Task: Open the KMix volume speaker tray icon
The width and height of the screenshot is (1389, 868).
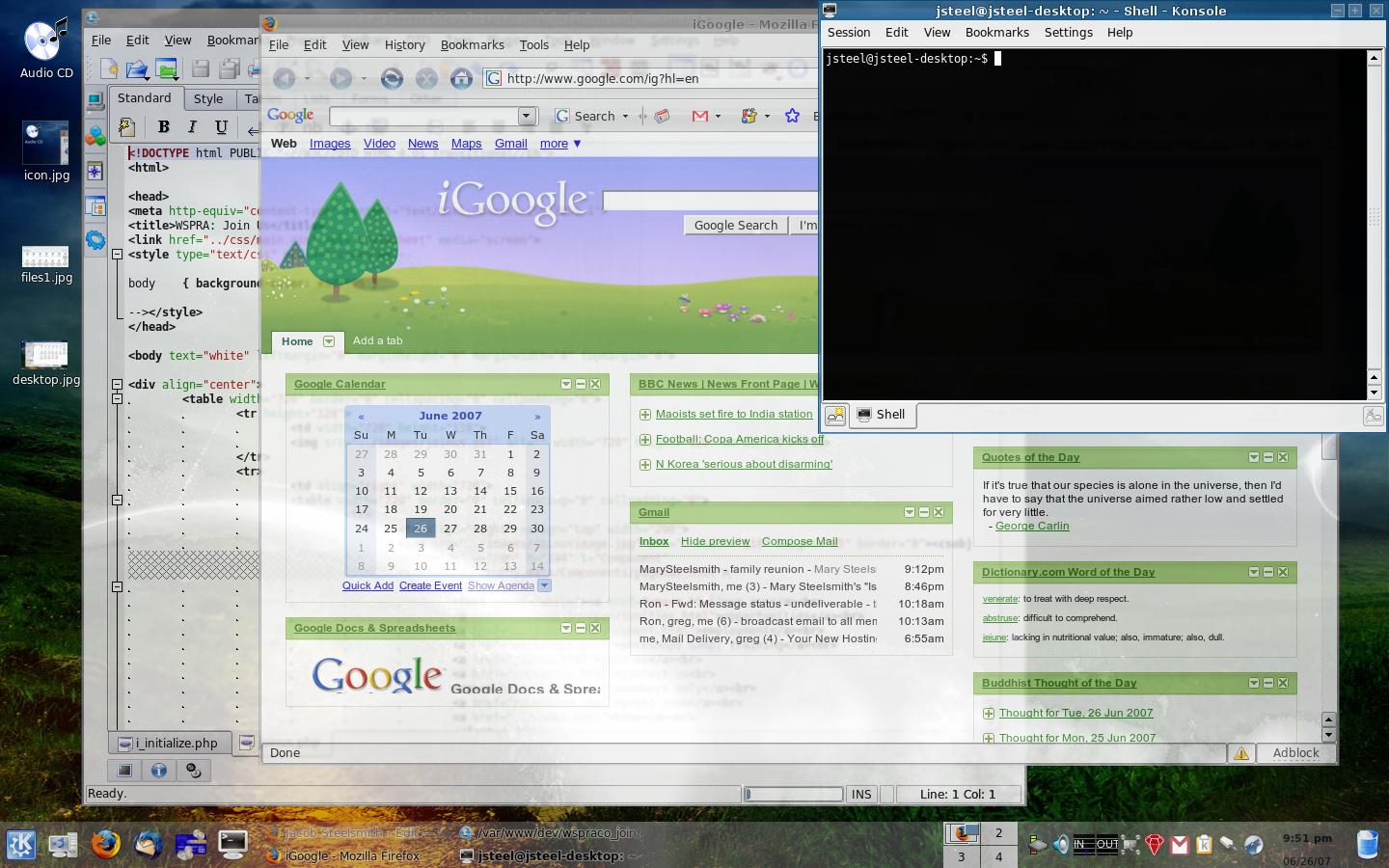Action: [x=1060, y=845]
